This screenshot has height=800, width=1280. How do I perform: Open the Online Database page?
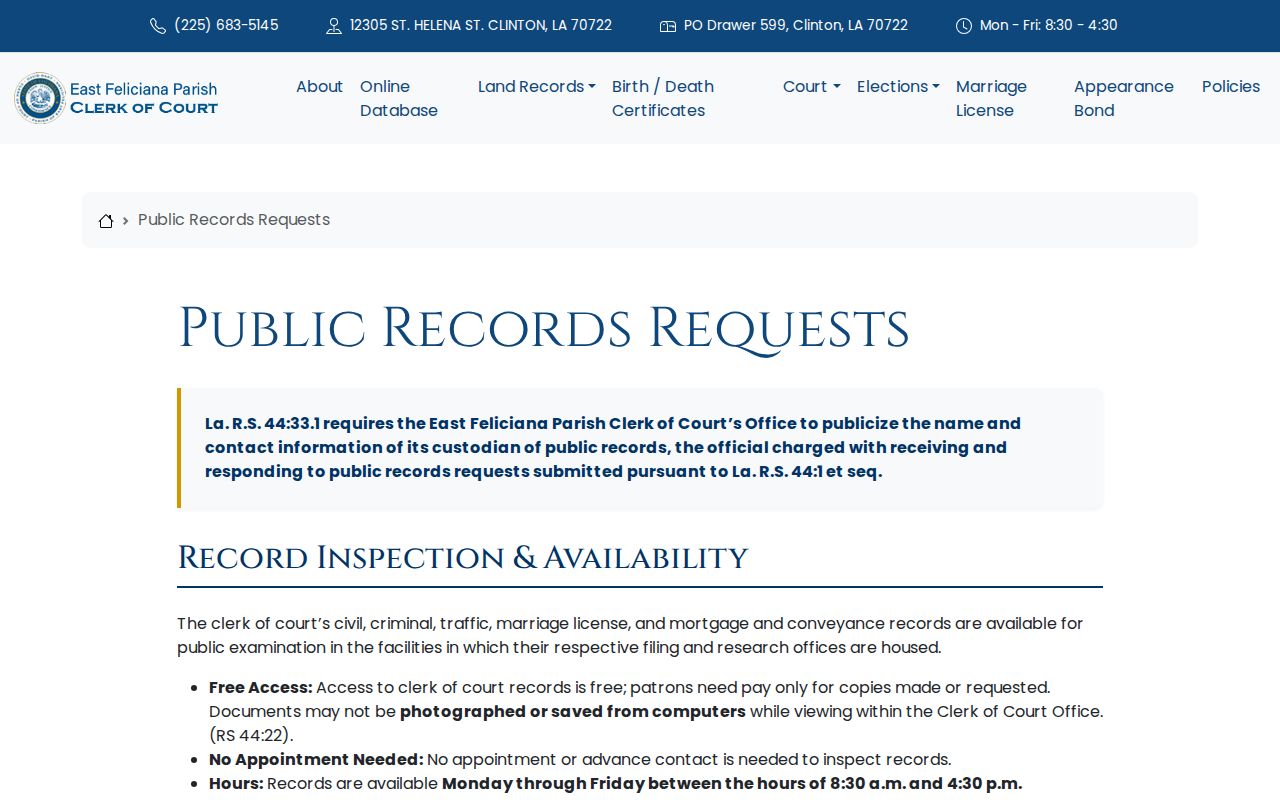click(399, 98)
